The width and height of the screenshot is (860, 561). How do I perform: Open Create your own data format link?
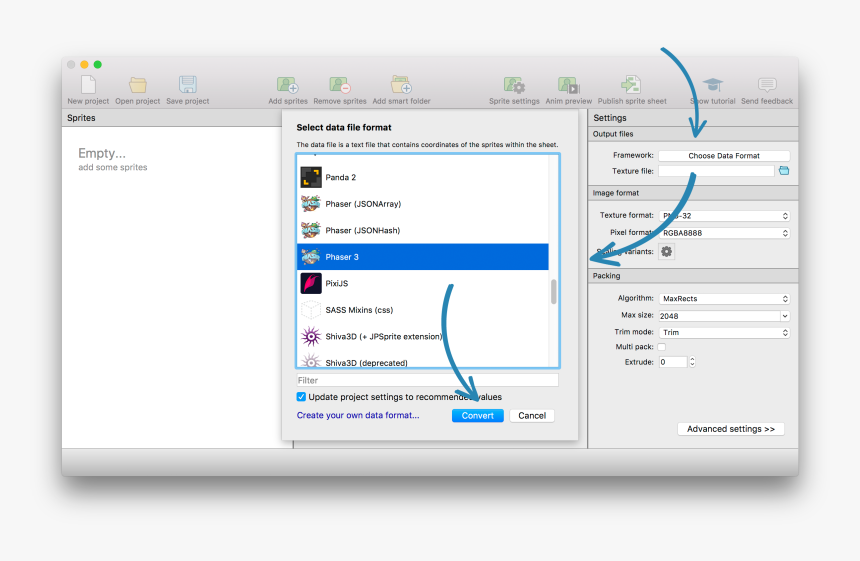(358, 415)
